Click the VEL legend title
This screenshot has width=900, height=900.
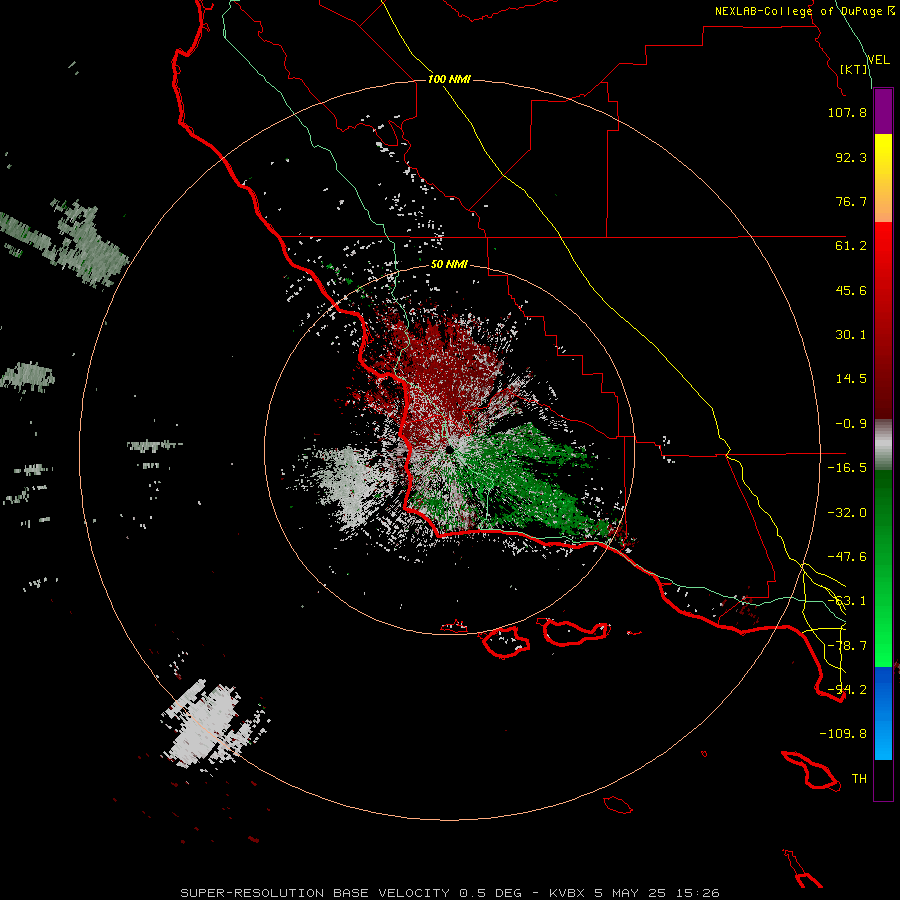[878, 60]
